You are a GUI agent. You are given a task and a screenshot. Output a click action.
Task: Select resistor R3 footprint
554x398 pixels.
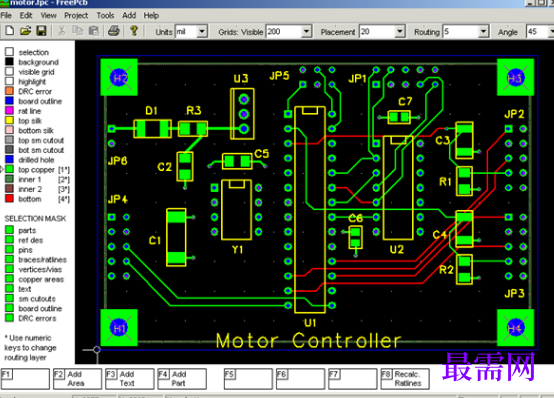click(193, 129)
